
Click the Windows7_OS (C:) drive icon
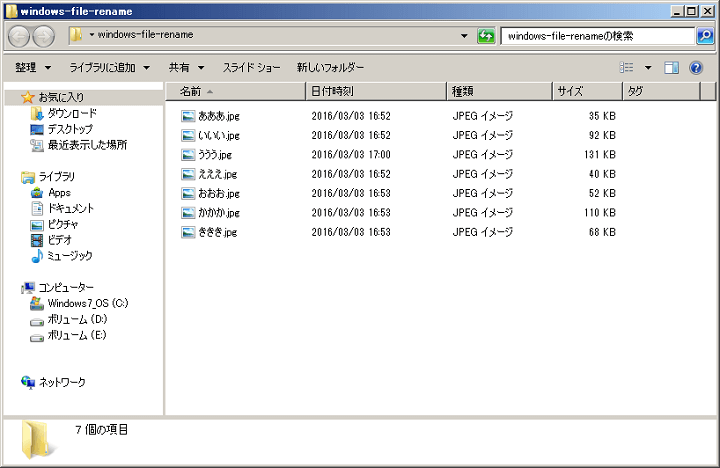coord(37,304)
